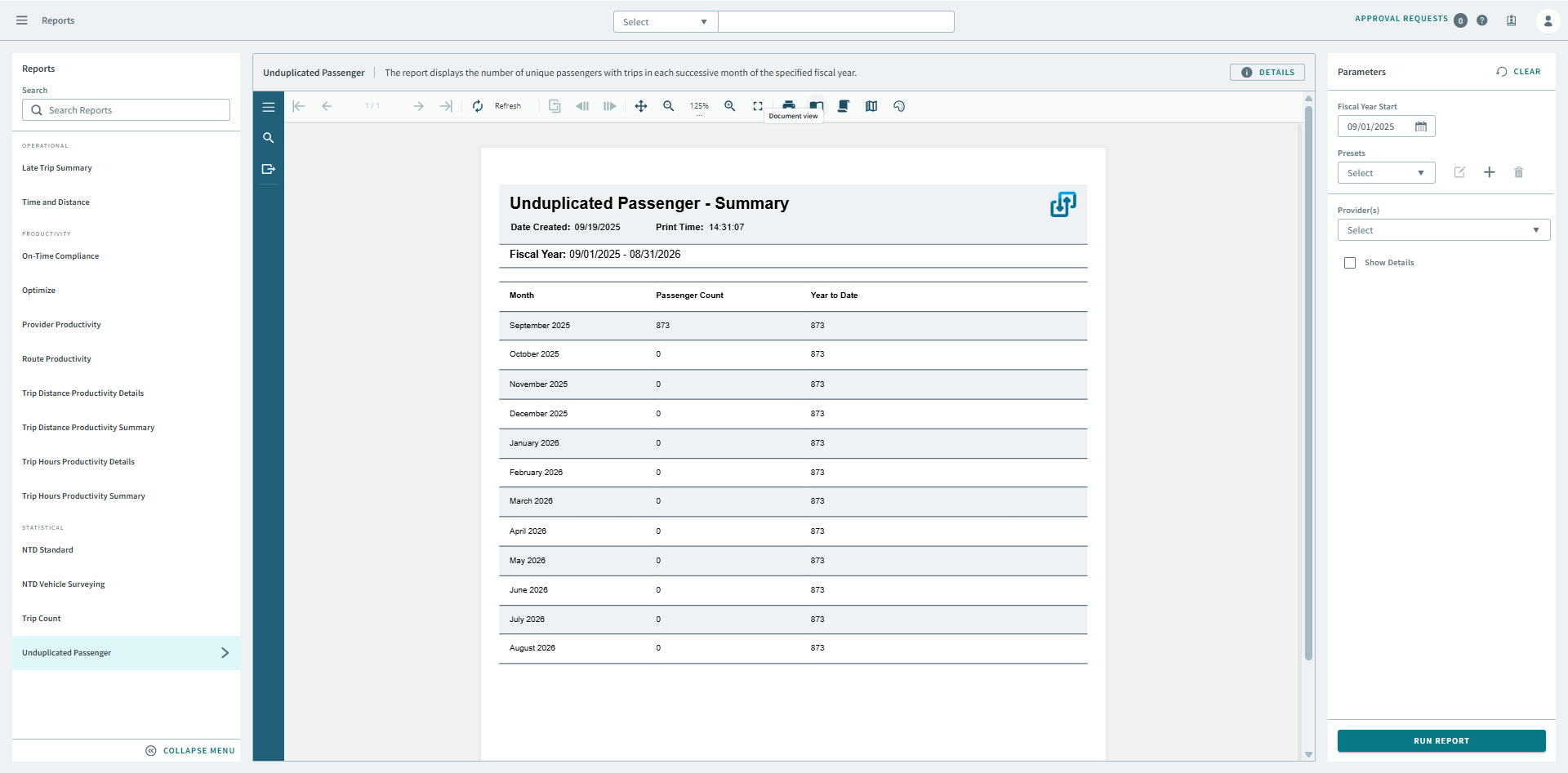The height and width of the screenshot is (773, 1568).
Task: Click the Run Report button
Action: [x=1441, y=740]
